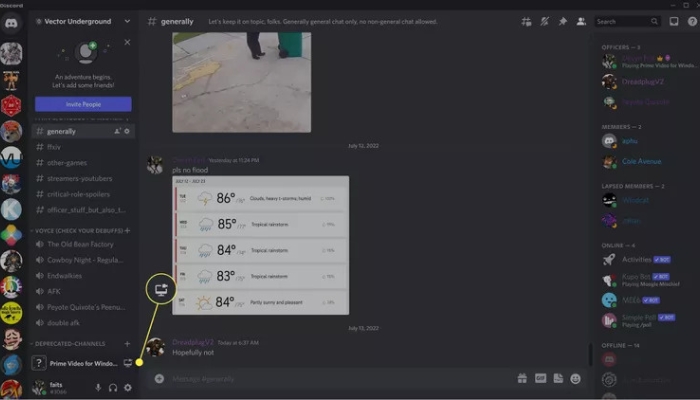Open the ffxiv channel
Viewport: 700px width, 400px height.
click(x=83, y=147)
